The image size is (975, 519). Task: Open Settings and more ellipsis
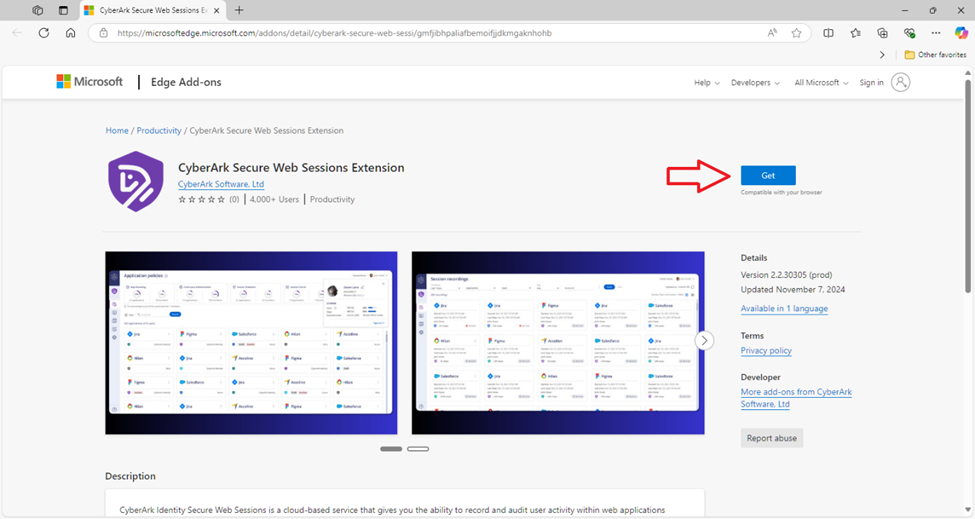coord(936,33)
